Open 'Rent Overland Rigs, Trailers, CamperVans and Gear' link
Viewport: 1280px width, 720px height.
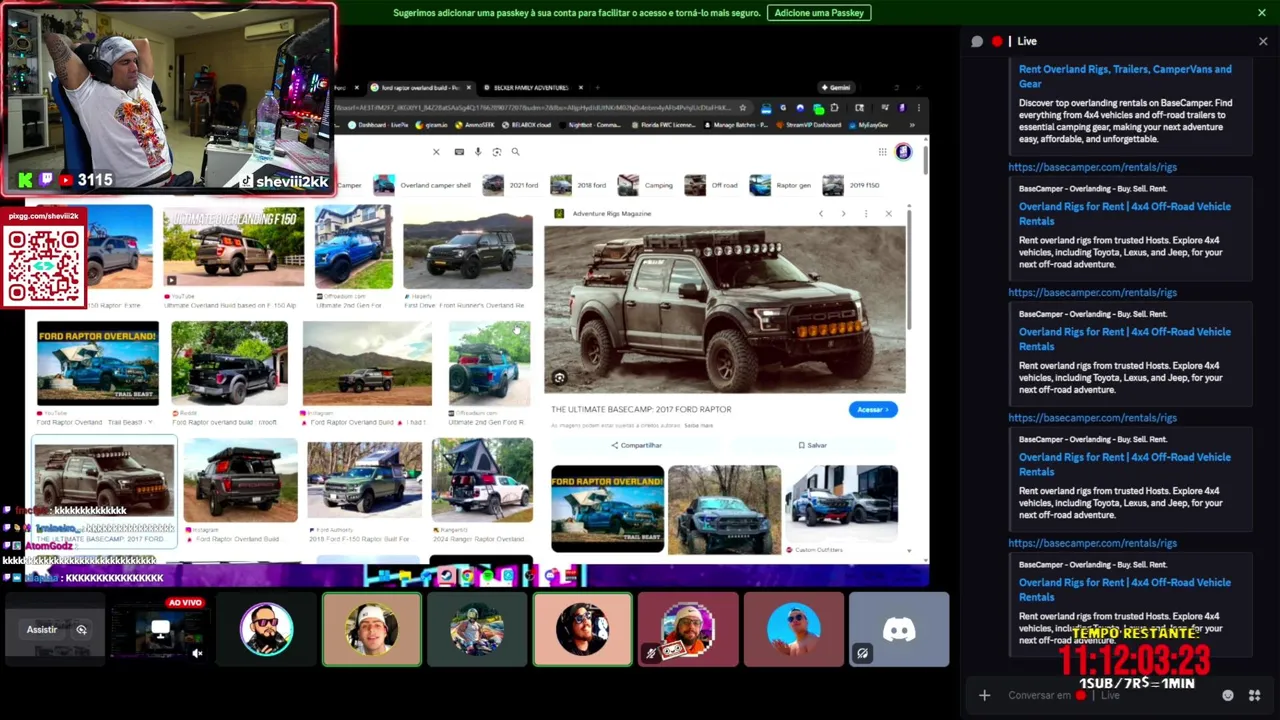tap(1125, 76)
